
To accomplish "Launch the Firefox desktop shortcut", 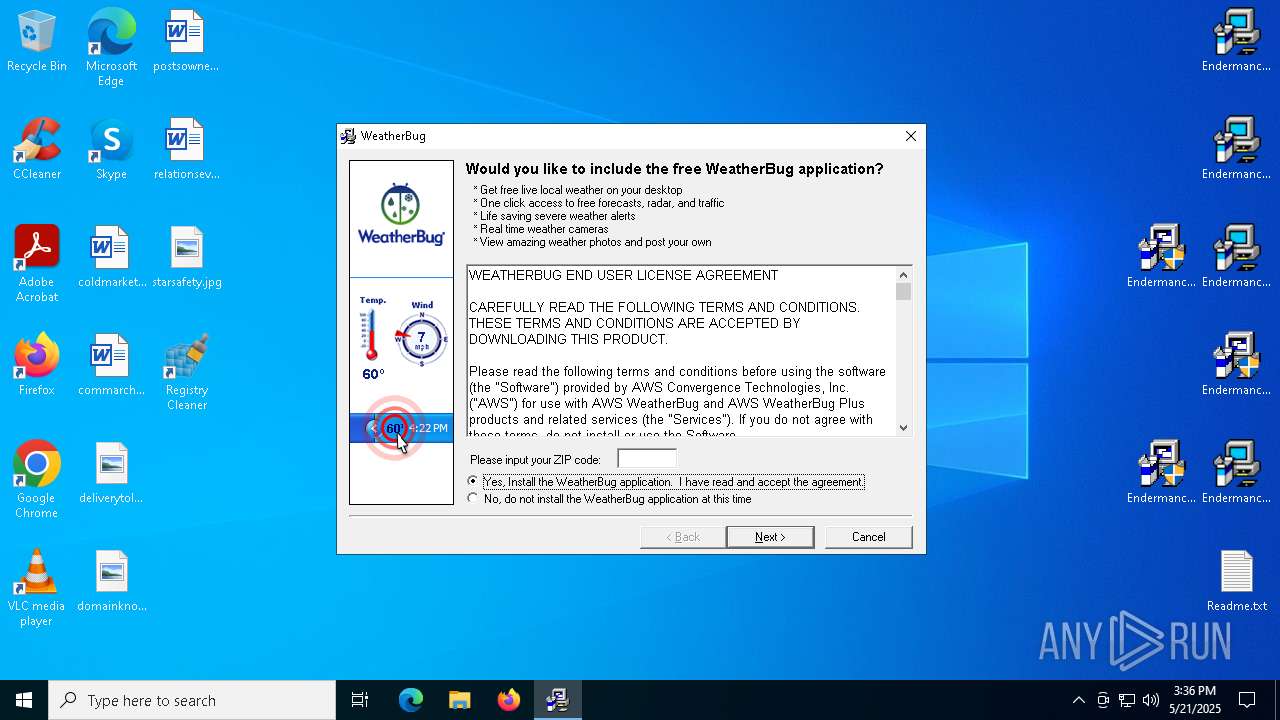I will point(36,366).
